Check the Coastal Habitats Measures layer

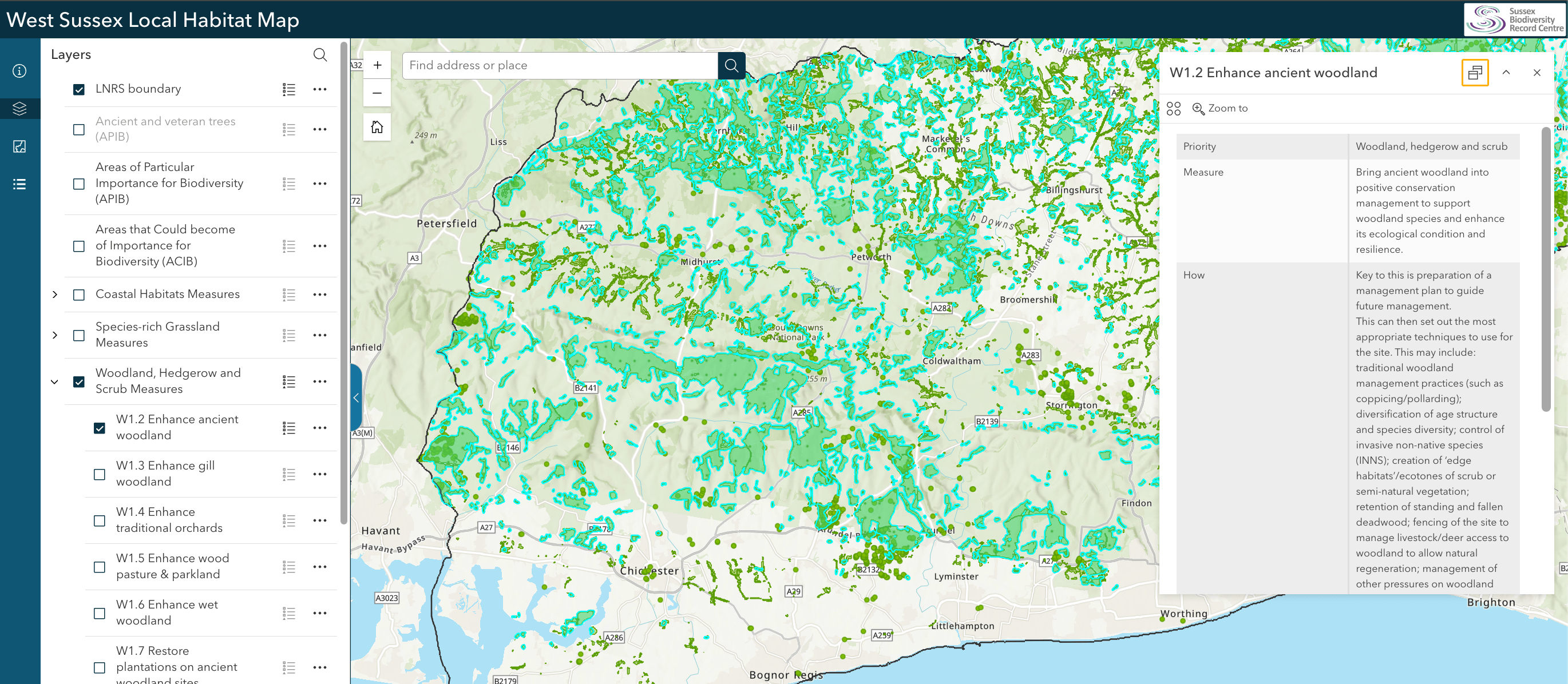coord(79,295)
